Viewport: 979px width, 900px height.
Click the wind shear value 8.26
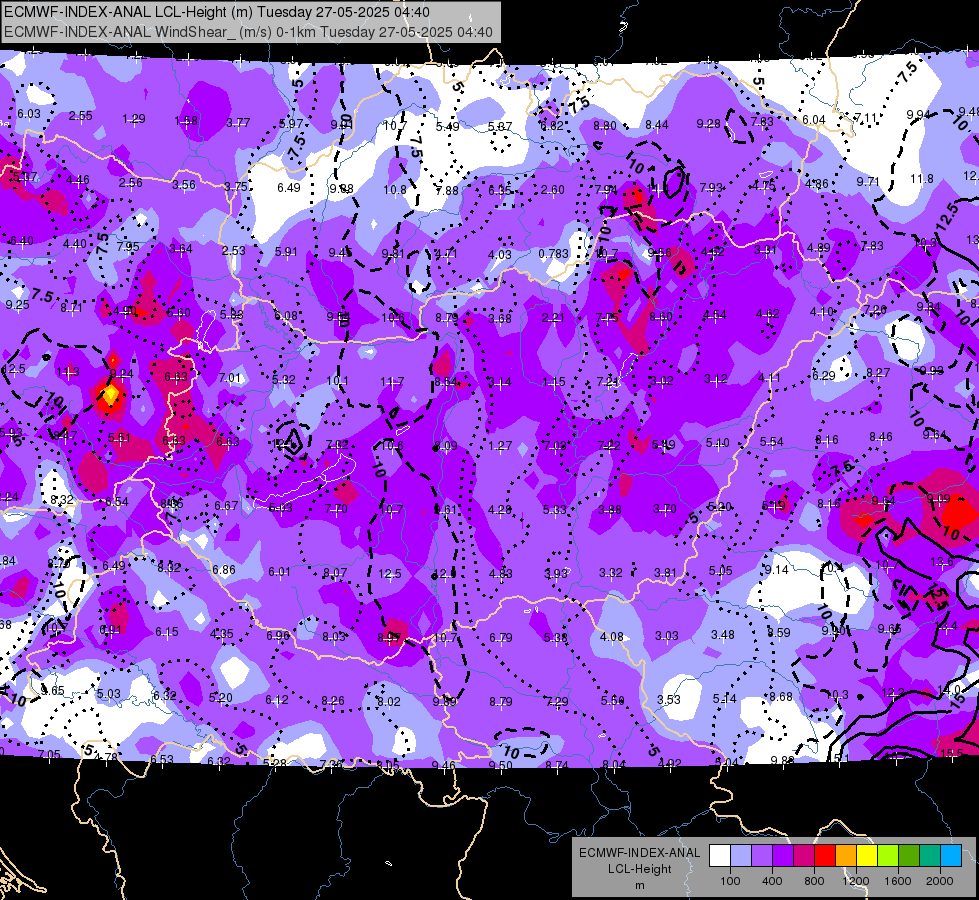pos(333,701)
